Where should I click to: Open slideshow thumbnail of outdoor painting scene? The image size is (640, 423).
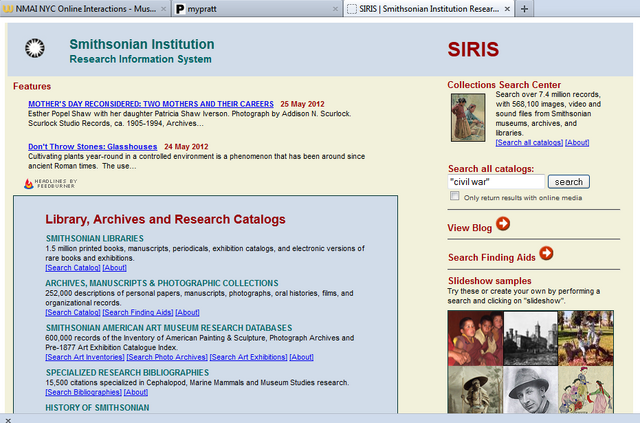point(585,338)
